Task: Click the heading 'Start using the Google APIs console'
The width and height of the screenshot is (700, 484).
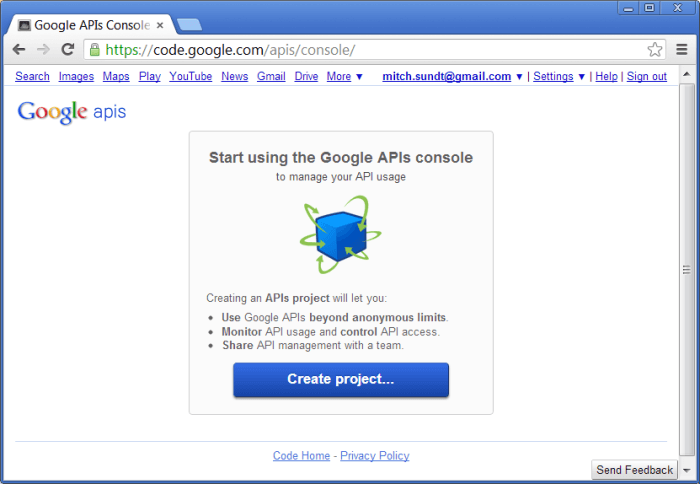Action: tap(341, 158)
